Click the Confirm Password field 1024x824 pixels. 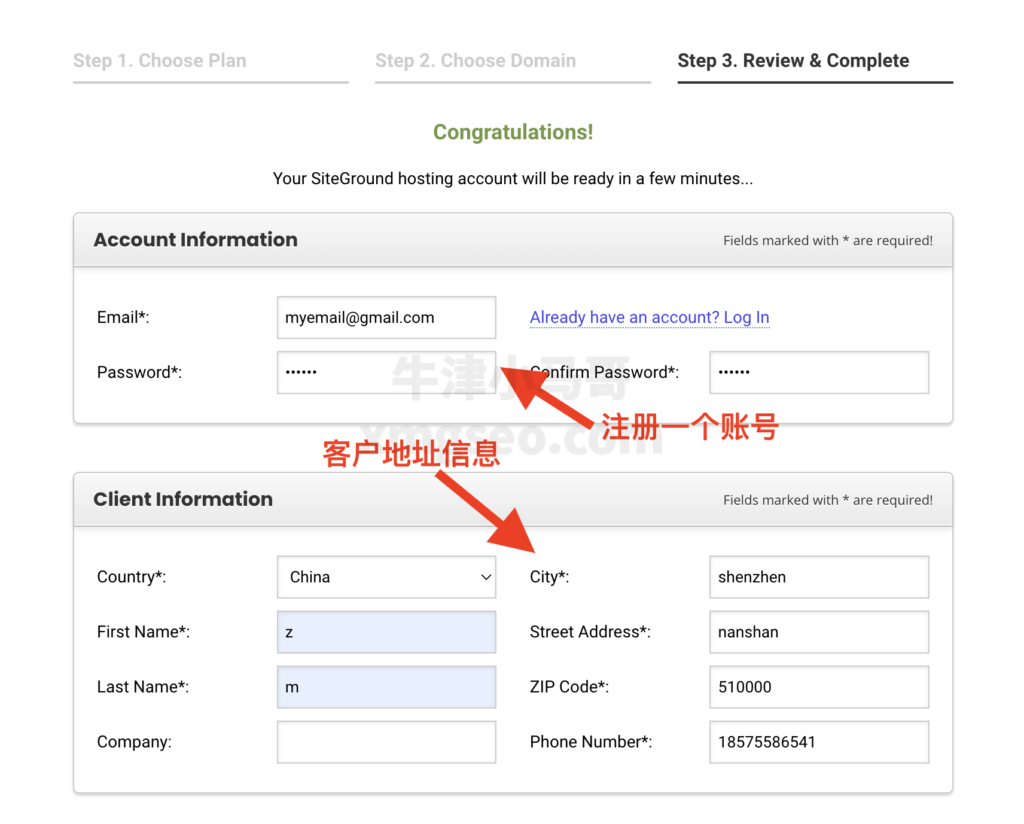tap(819, 373)
